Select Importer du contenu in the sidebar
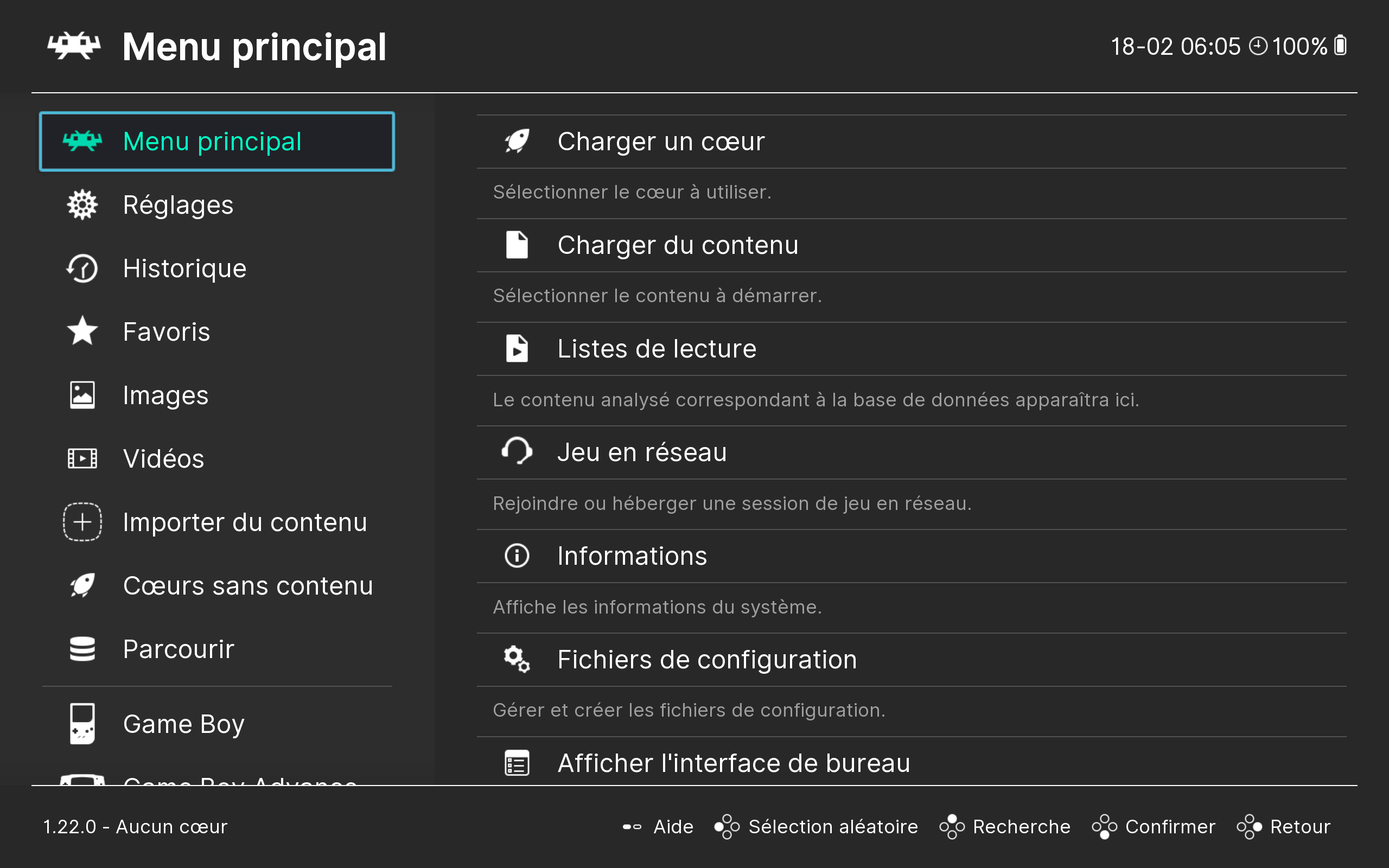The width and height of the screenshot is (1389, 868). [245, 522]
